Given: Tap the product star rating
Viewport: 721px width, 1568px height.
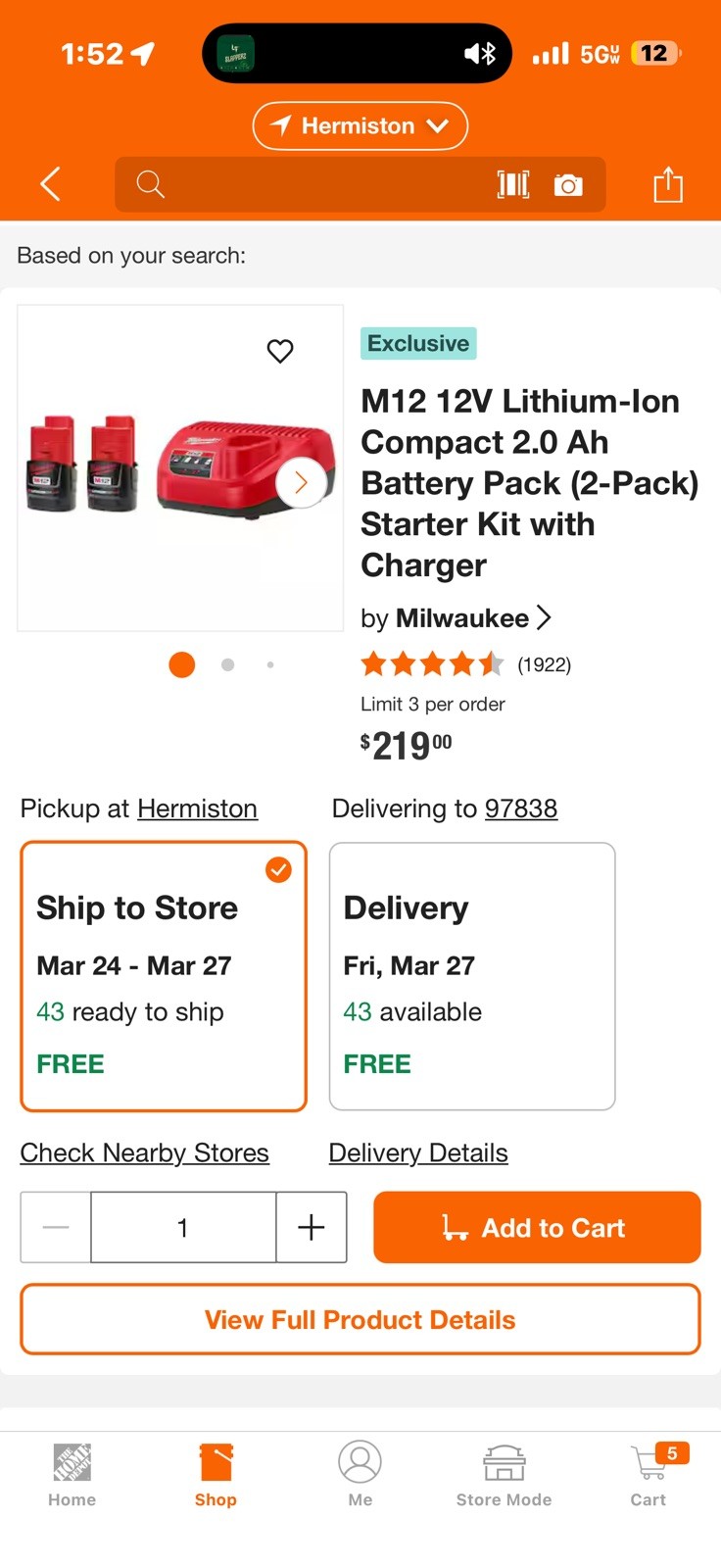Looking at the screenshot, I should point(432,664).
